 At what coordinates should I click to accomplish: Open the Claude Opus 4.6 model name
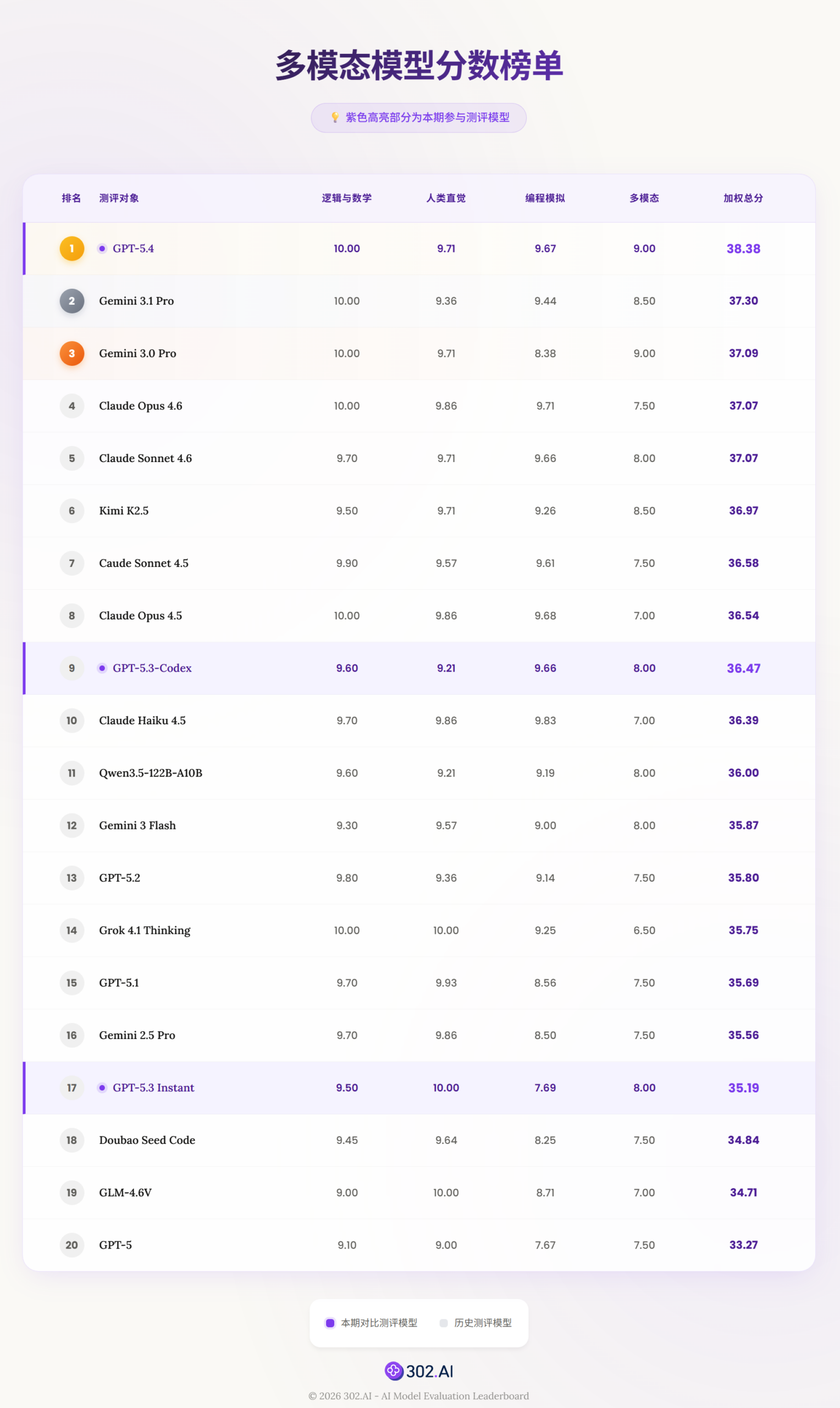pos(140,406)
